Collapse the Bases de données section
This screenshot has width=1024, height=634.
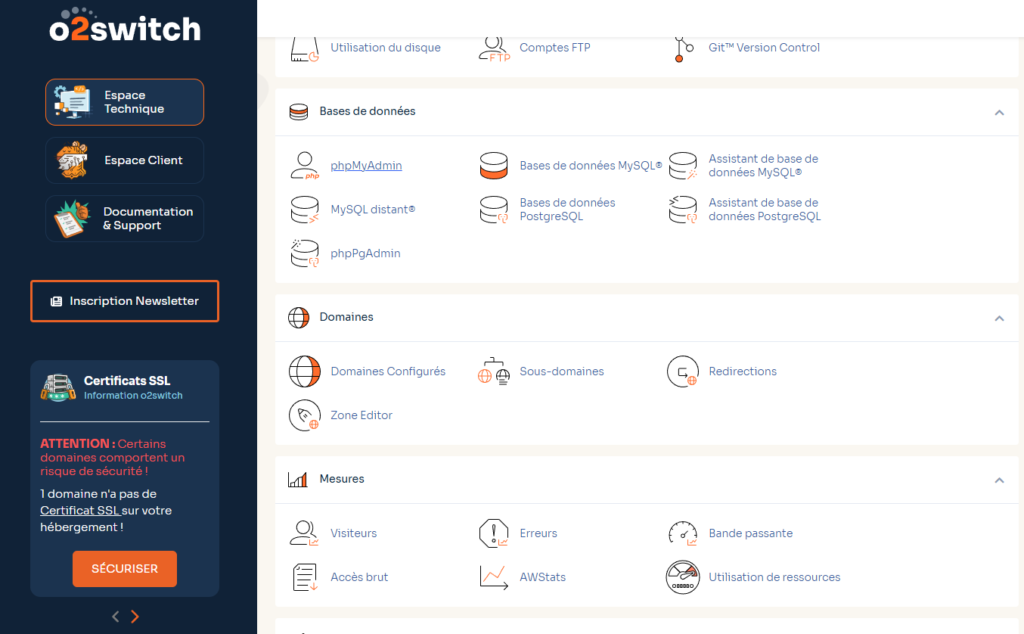[x=998, y=113]
